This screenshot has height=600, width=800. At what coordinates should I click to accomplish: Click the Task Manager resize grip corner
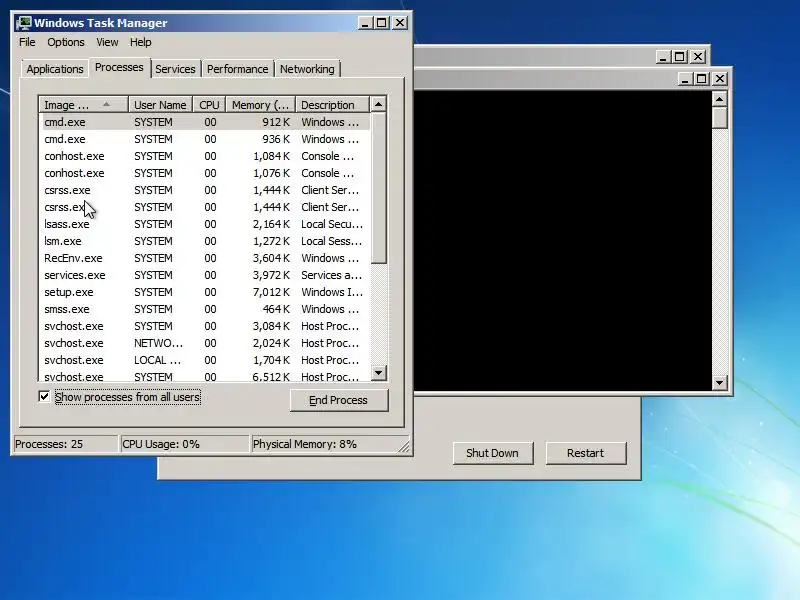point(404,447)
